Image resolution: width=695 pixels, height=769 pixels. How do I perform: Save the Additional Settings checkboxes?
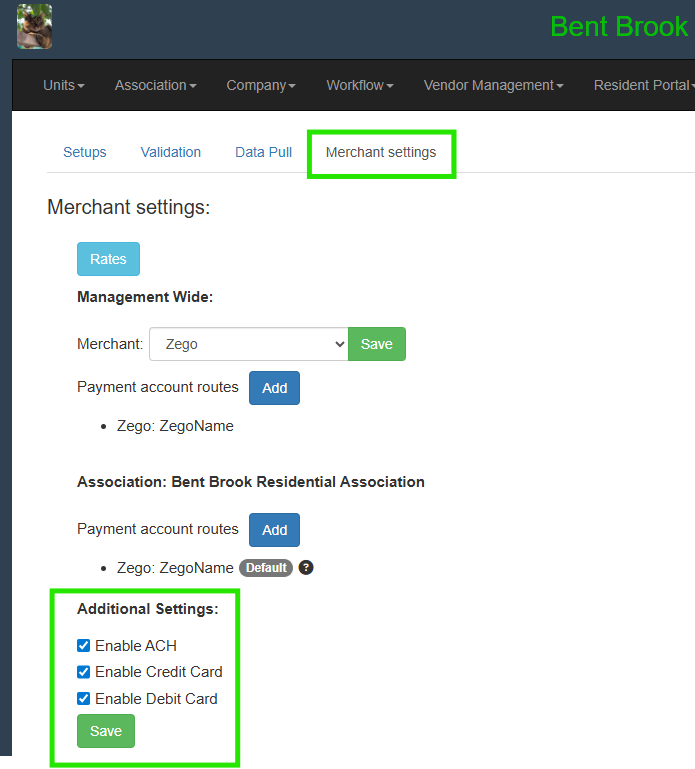[106, 731]
